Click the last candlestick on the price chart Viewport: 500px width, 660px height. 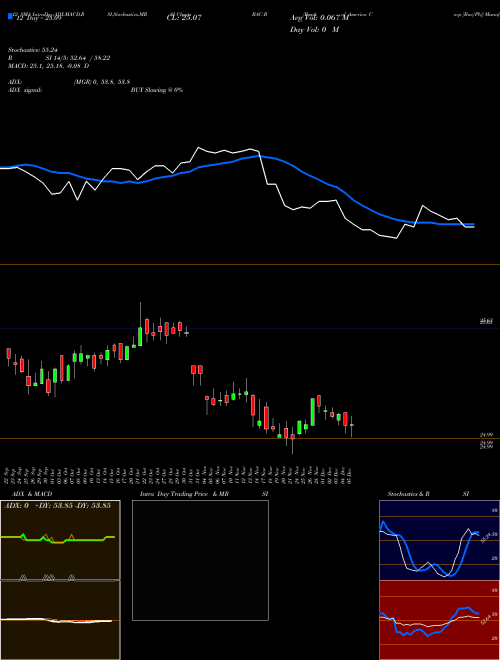352,425
